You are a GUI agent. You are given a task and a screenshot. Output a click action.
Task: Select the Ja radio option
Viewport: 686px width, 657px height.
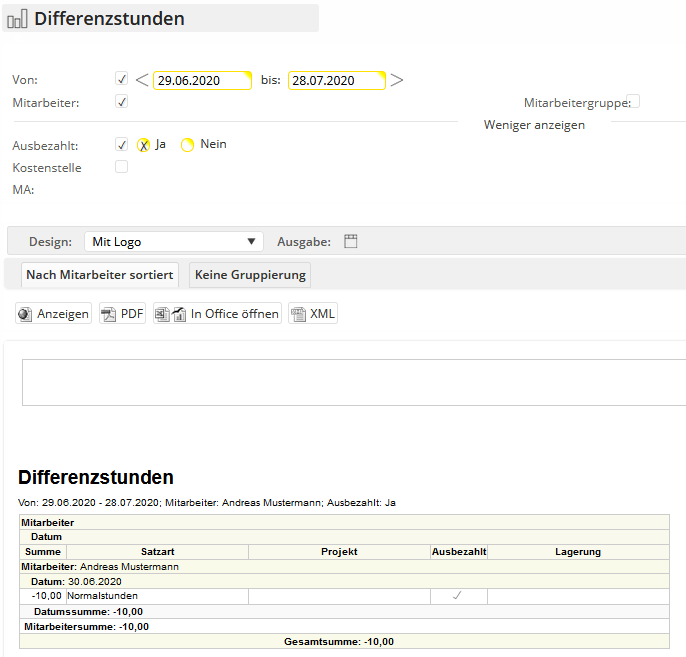(144, 145)
